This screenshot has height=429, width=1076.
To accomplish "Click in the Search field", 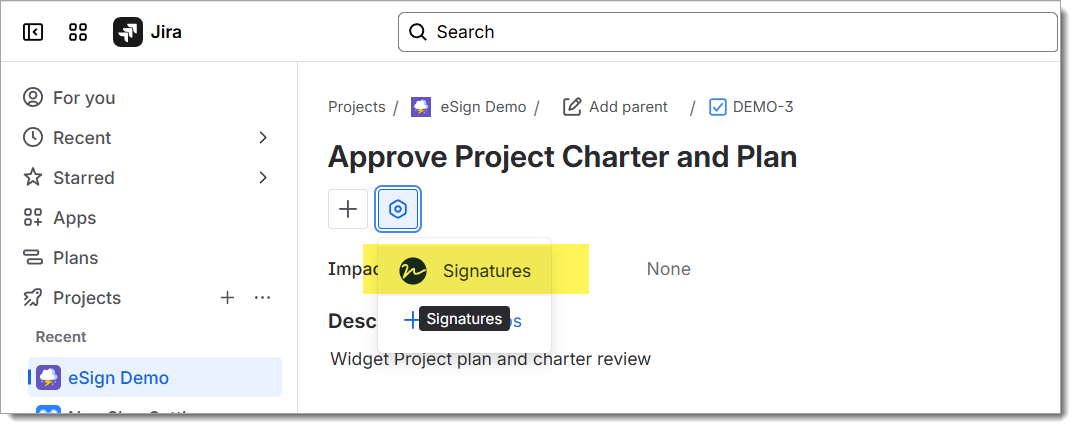I will pyautogui.click(x=727, y=32).
